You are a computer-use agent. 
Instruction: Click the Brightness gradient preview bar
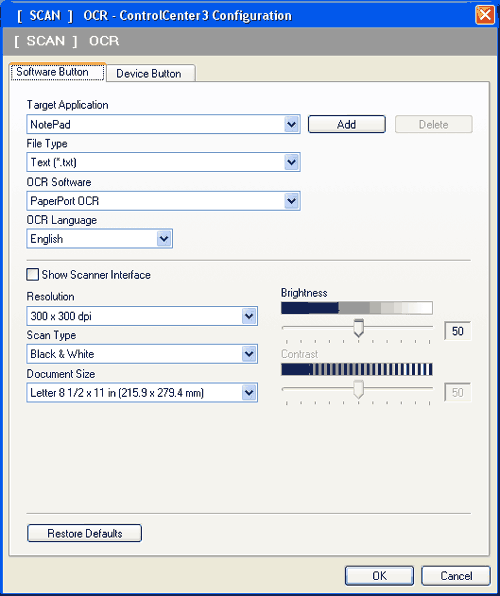[357, 308]
